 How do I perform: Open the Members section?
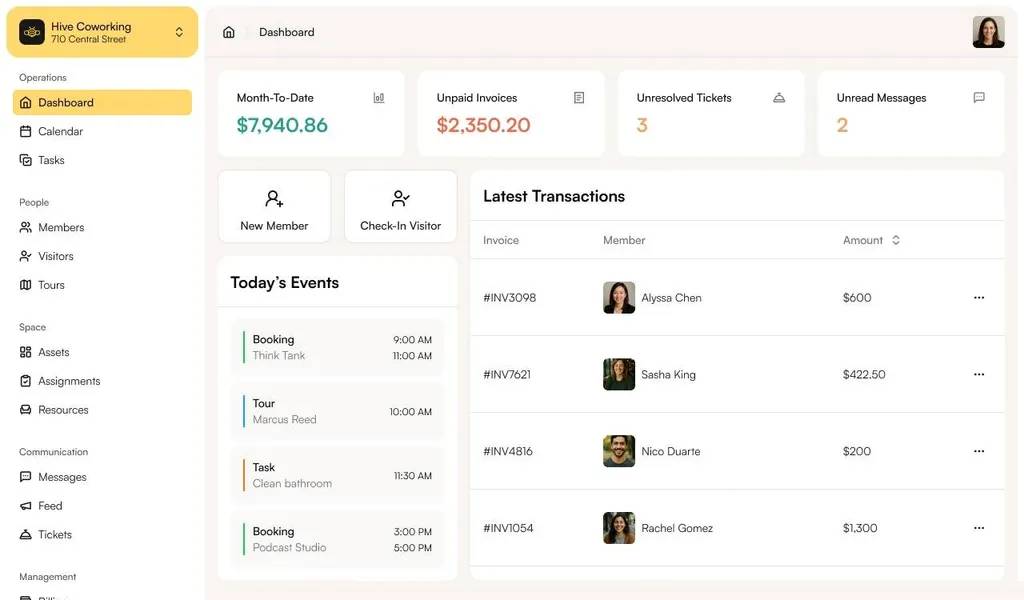click(x=59, y=227)
